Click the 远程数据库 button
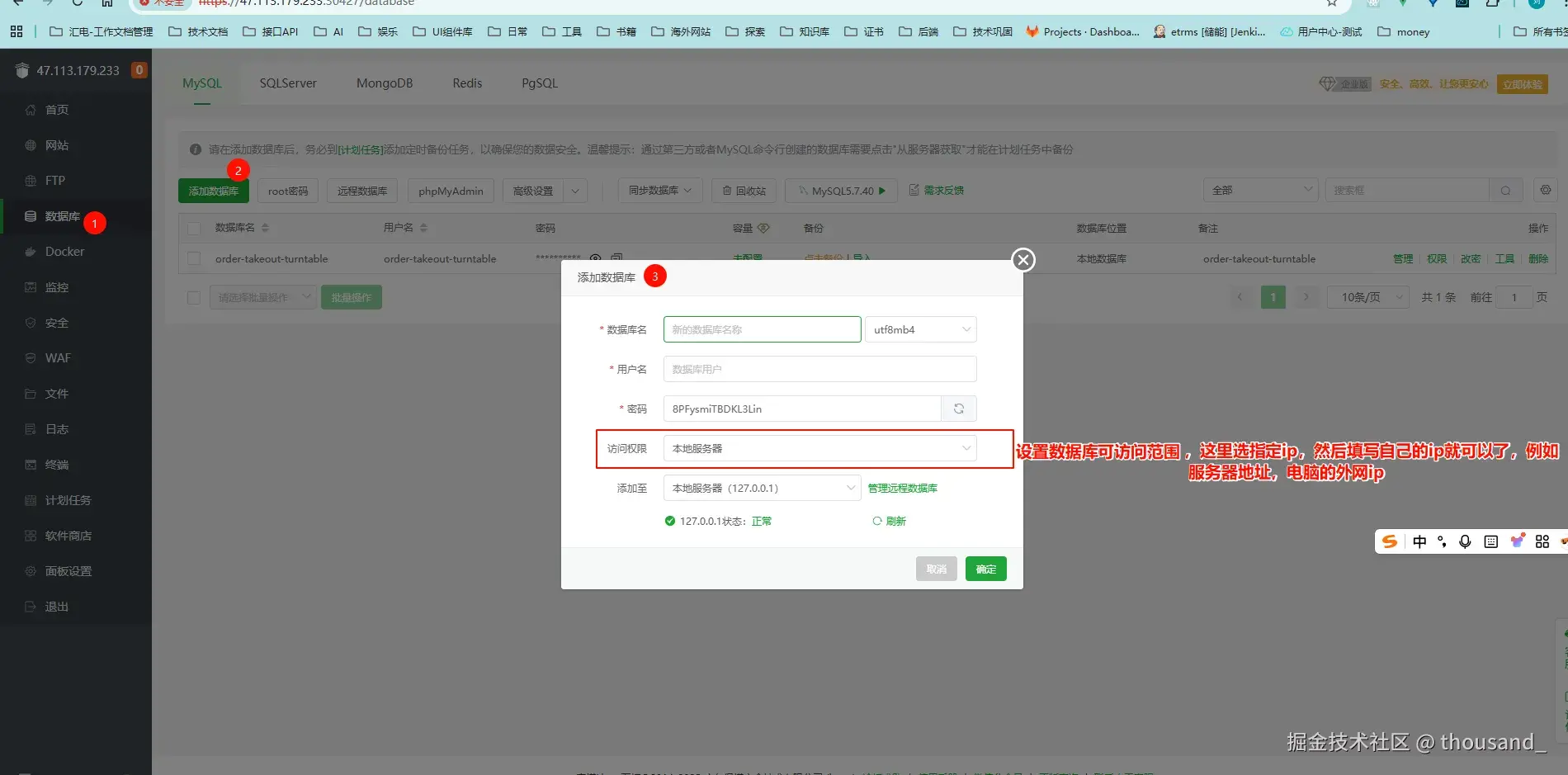 362,191
